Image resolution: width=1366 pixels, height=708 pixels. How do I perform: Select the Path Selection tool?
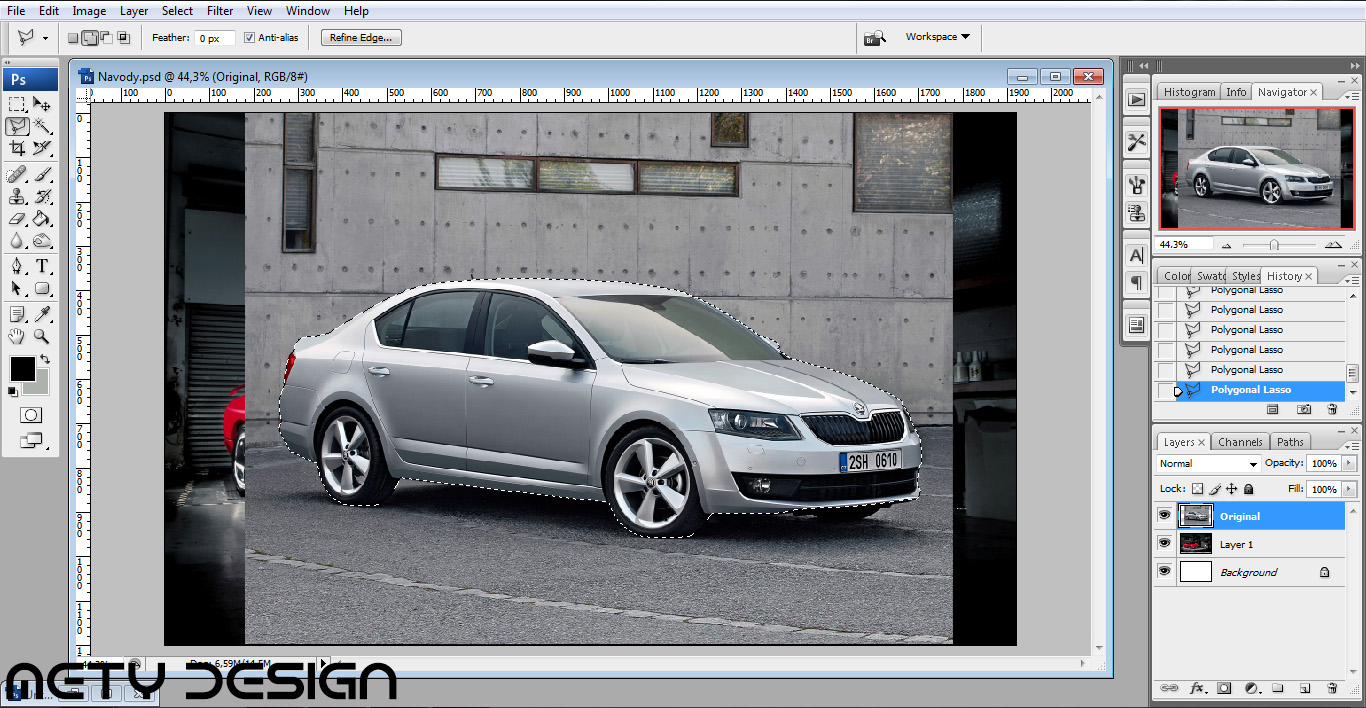17,289
